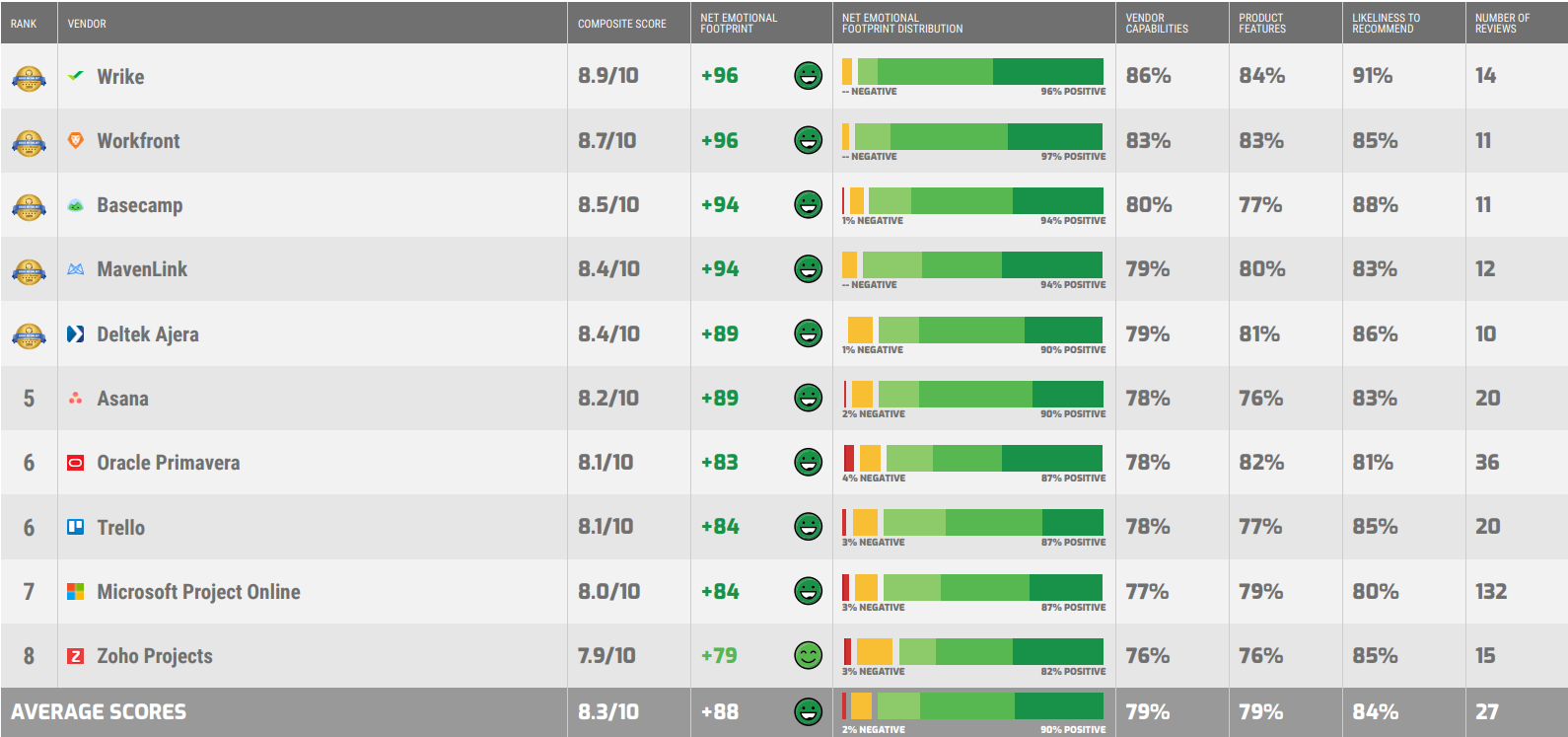Click the Microsoft Project Online logo
Image resolution: width=1568 pixels, height=737 pixels.
(76, 591)
